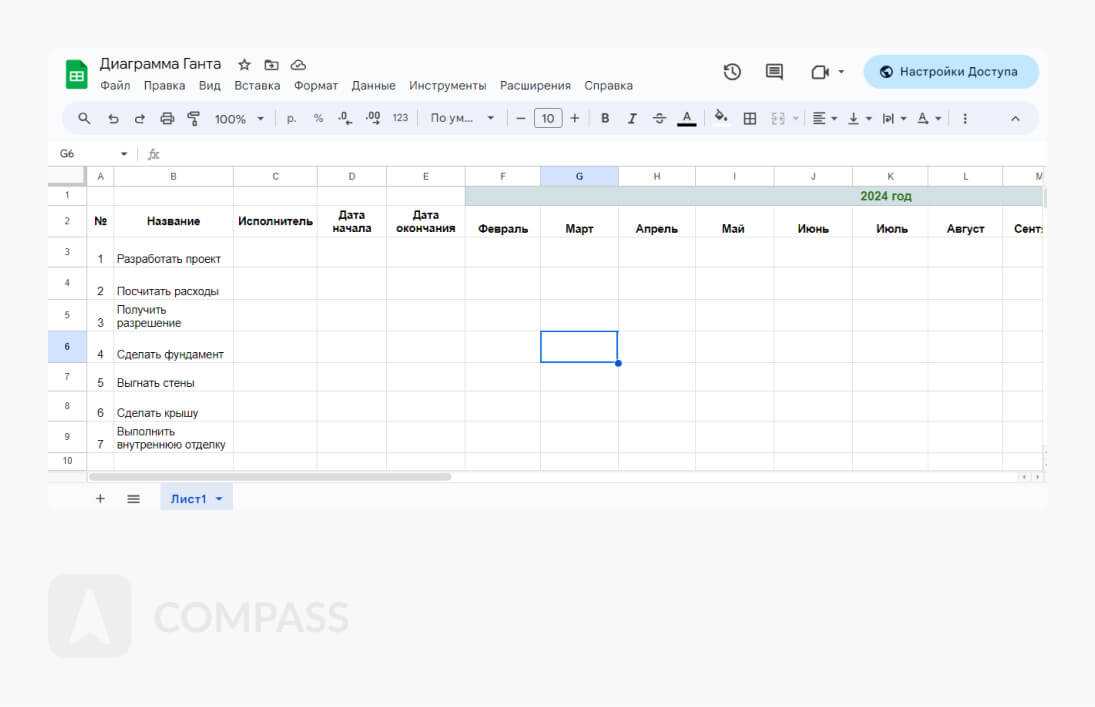
Task: Open the font dropdown 'По ум...'
Action: [x=462, y=119]
